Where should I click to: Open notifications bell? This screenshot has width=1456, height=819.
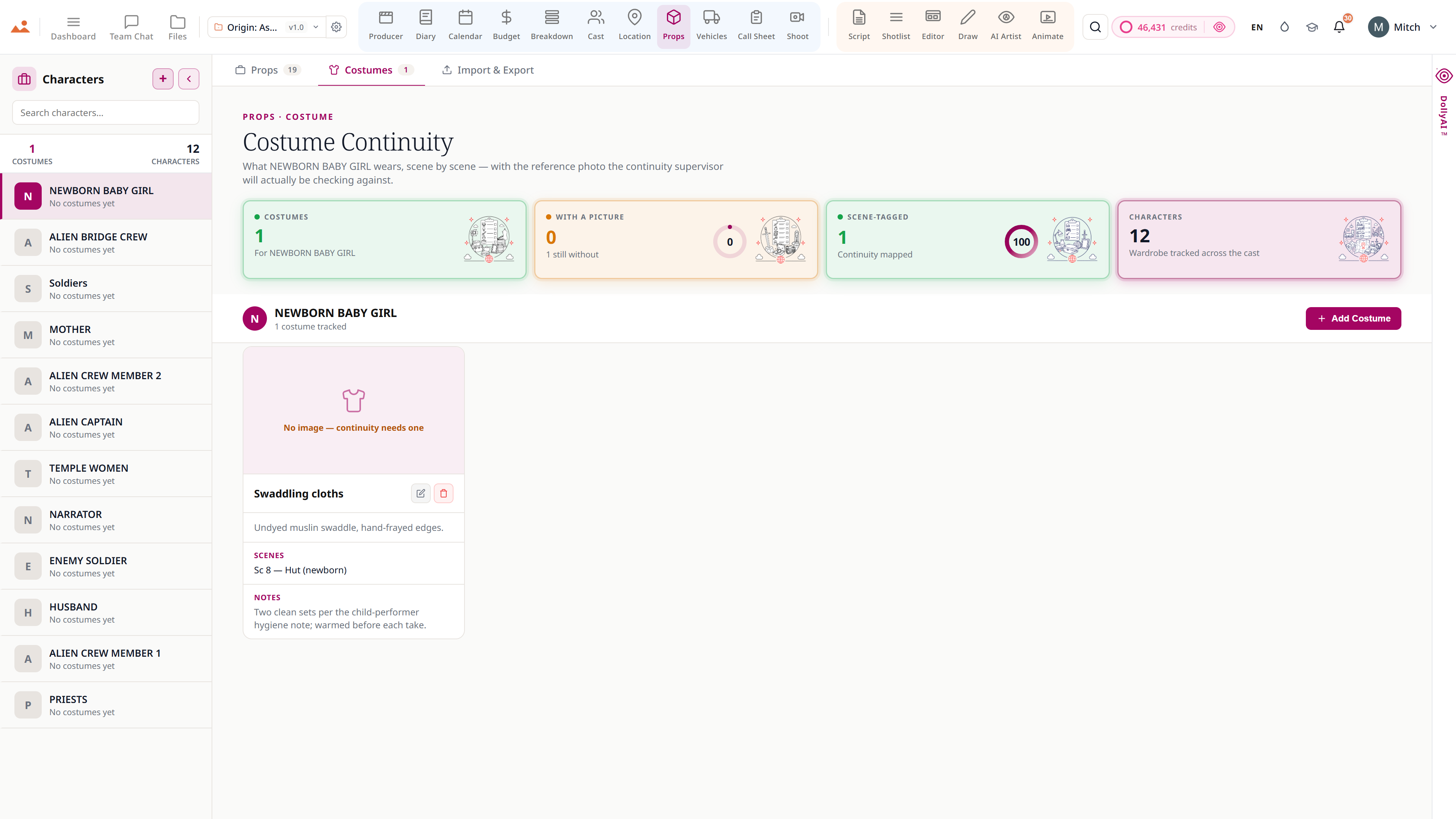click(x=1339, y=27)
